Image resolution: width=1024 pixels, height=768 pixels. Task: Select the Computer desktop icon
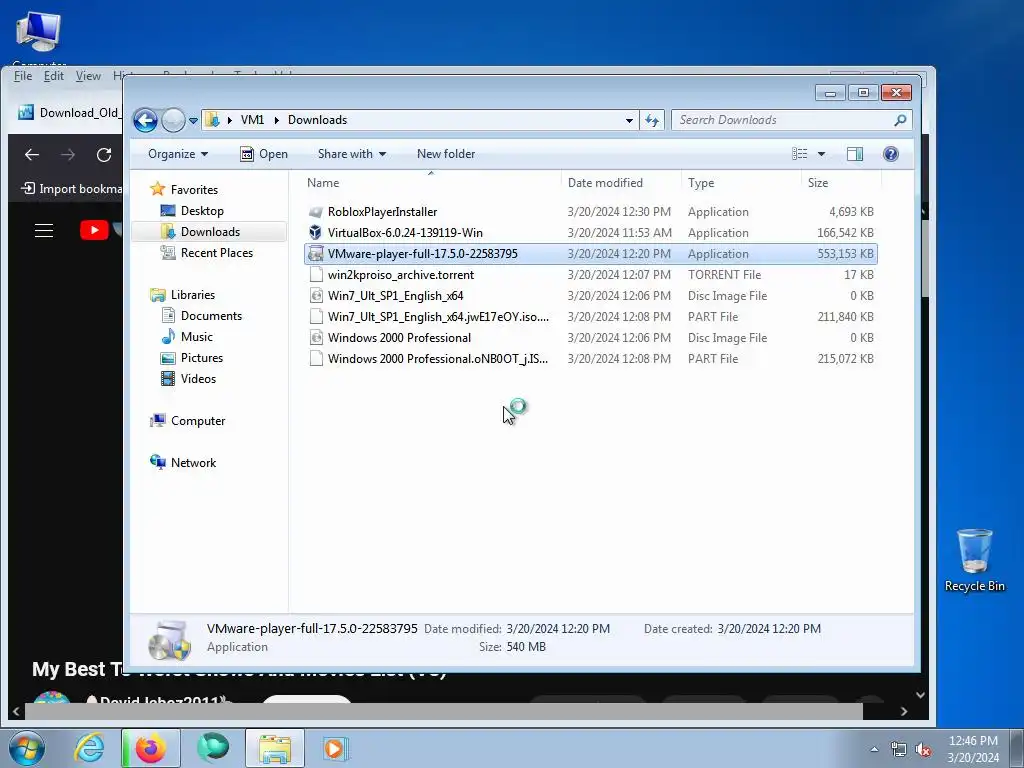(x=39, y=38)
